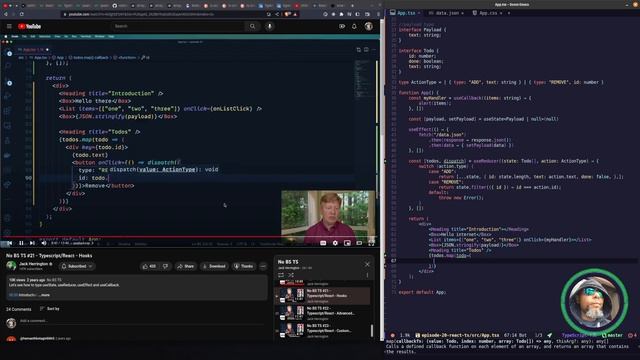This screenshot has height=360, width=640.
Task: Open Jack Herrington channel avatar
Action: pos(11,266)
